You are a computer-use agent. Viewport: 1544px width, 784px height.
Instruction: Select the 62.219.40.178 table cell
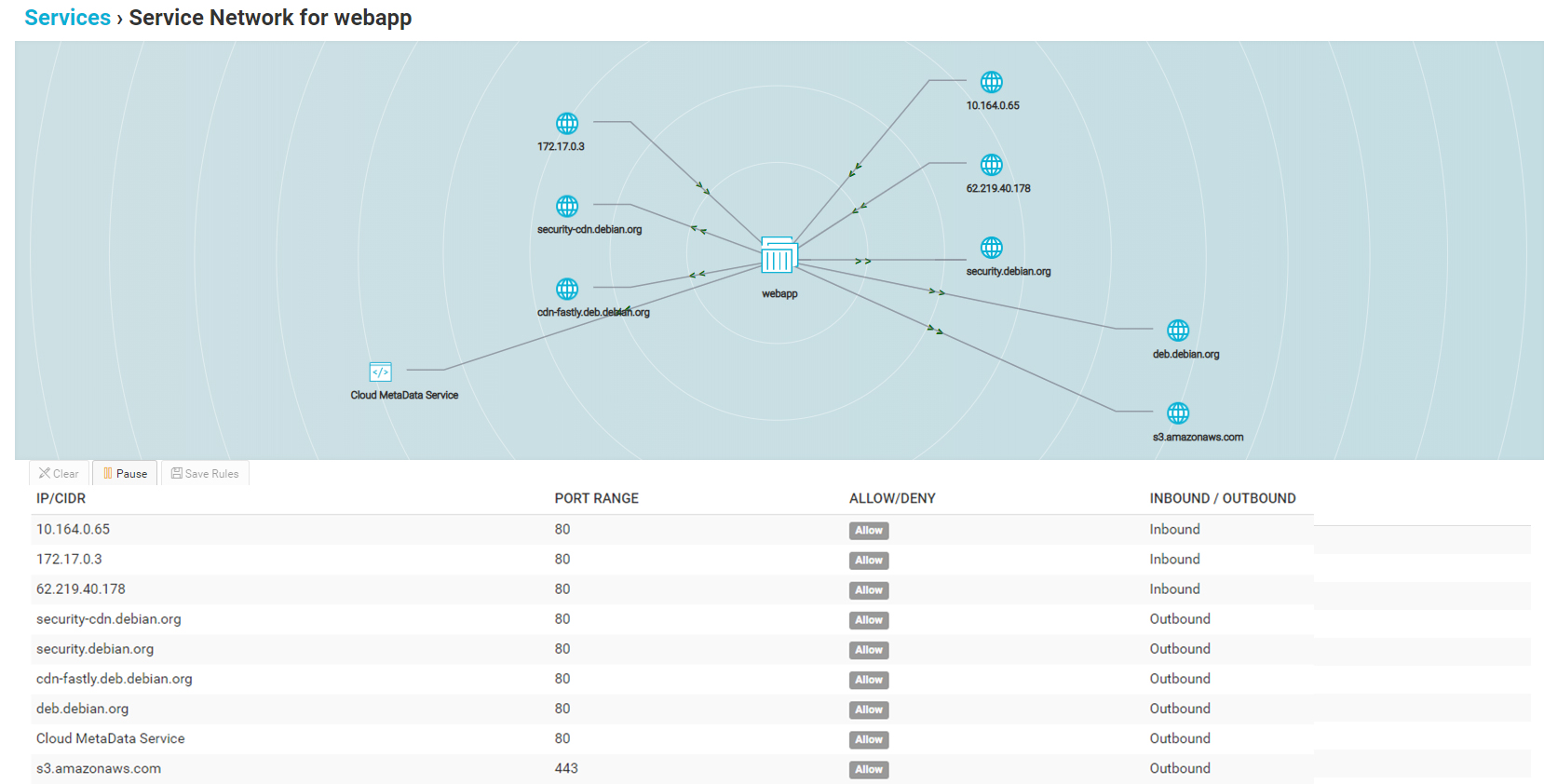point(80,588)
